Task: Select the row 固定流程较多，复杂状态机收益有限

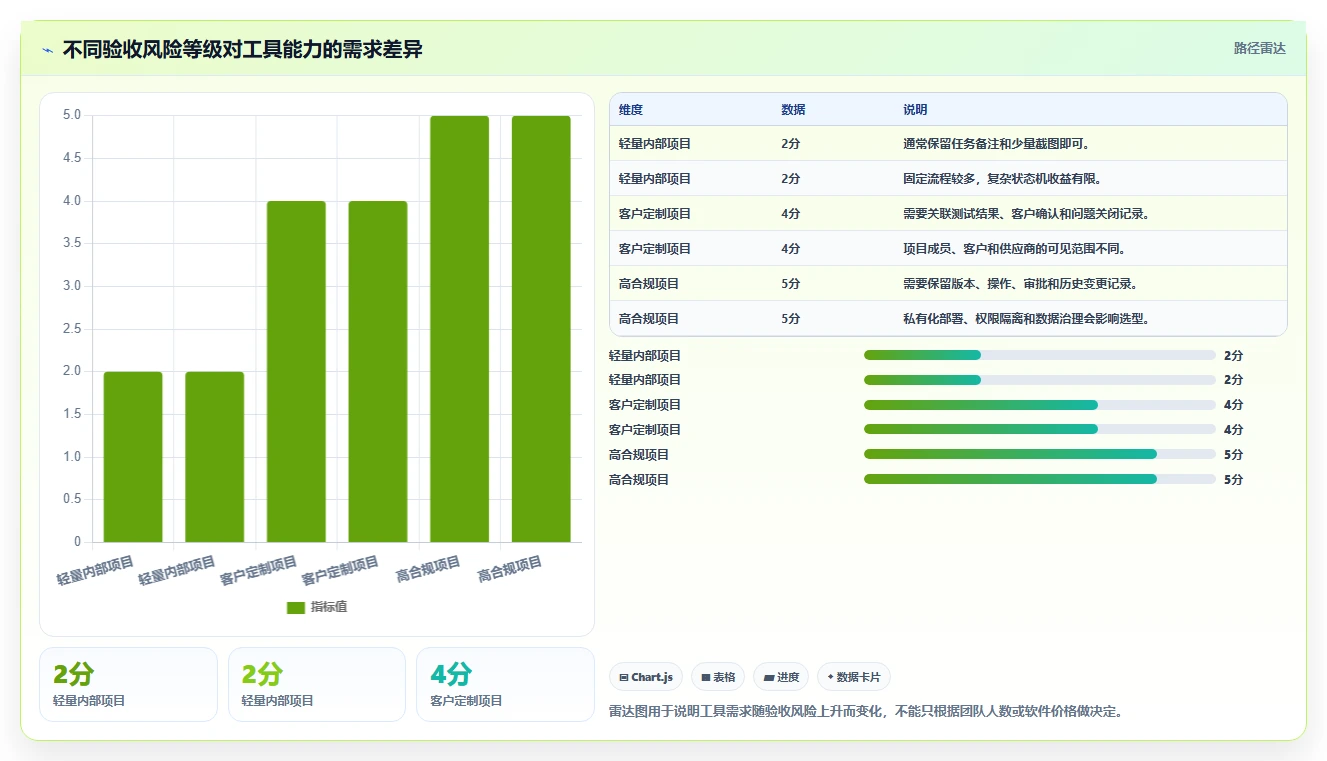Action: [948, 179]
